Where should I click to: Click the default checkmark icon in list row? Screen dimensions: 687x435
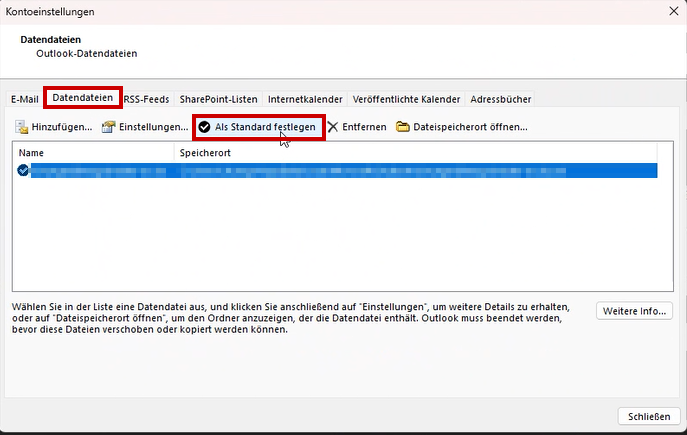point(23,171)
